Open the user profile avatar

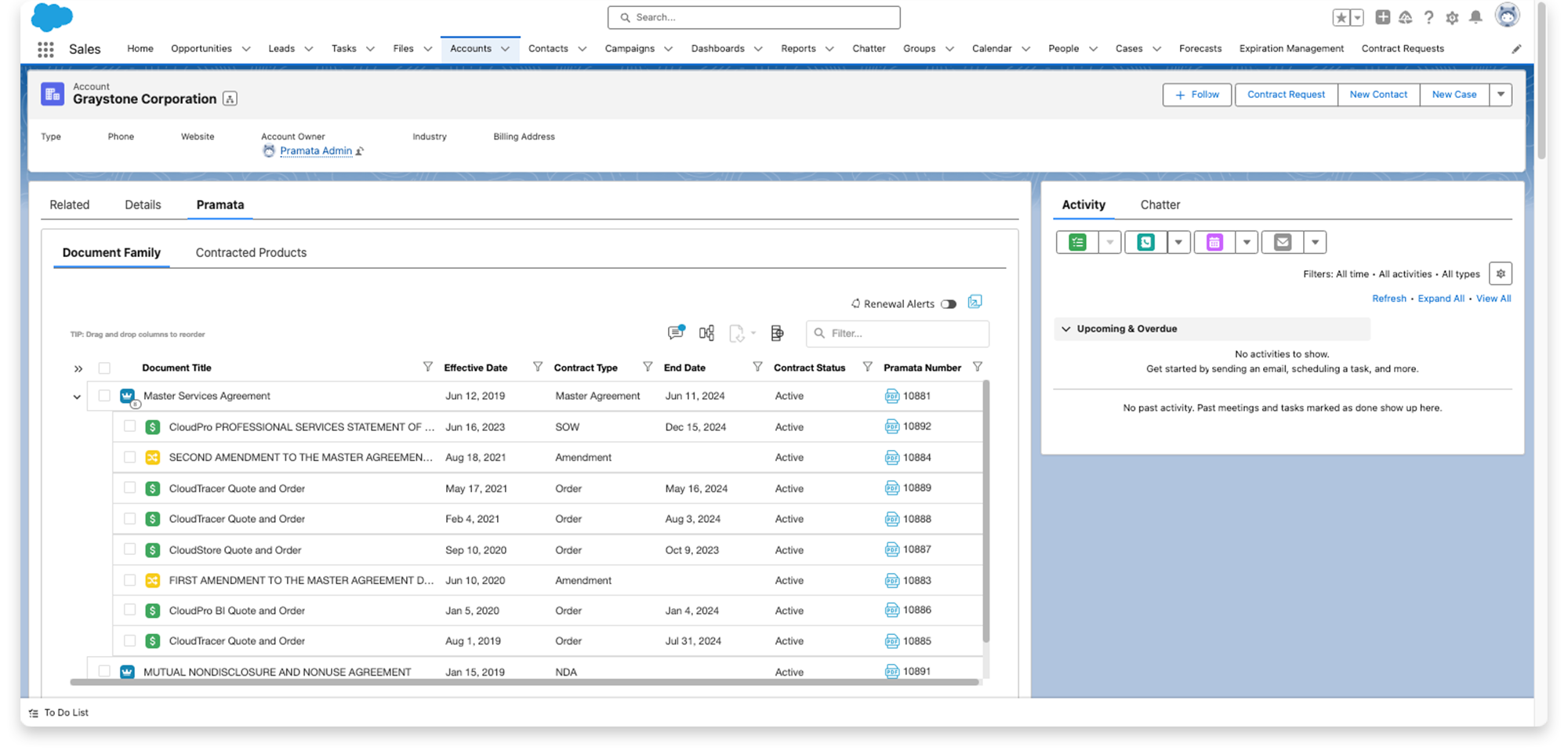[1507, 15]
